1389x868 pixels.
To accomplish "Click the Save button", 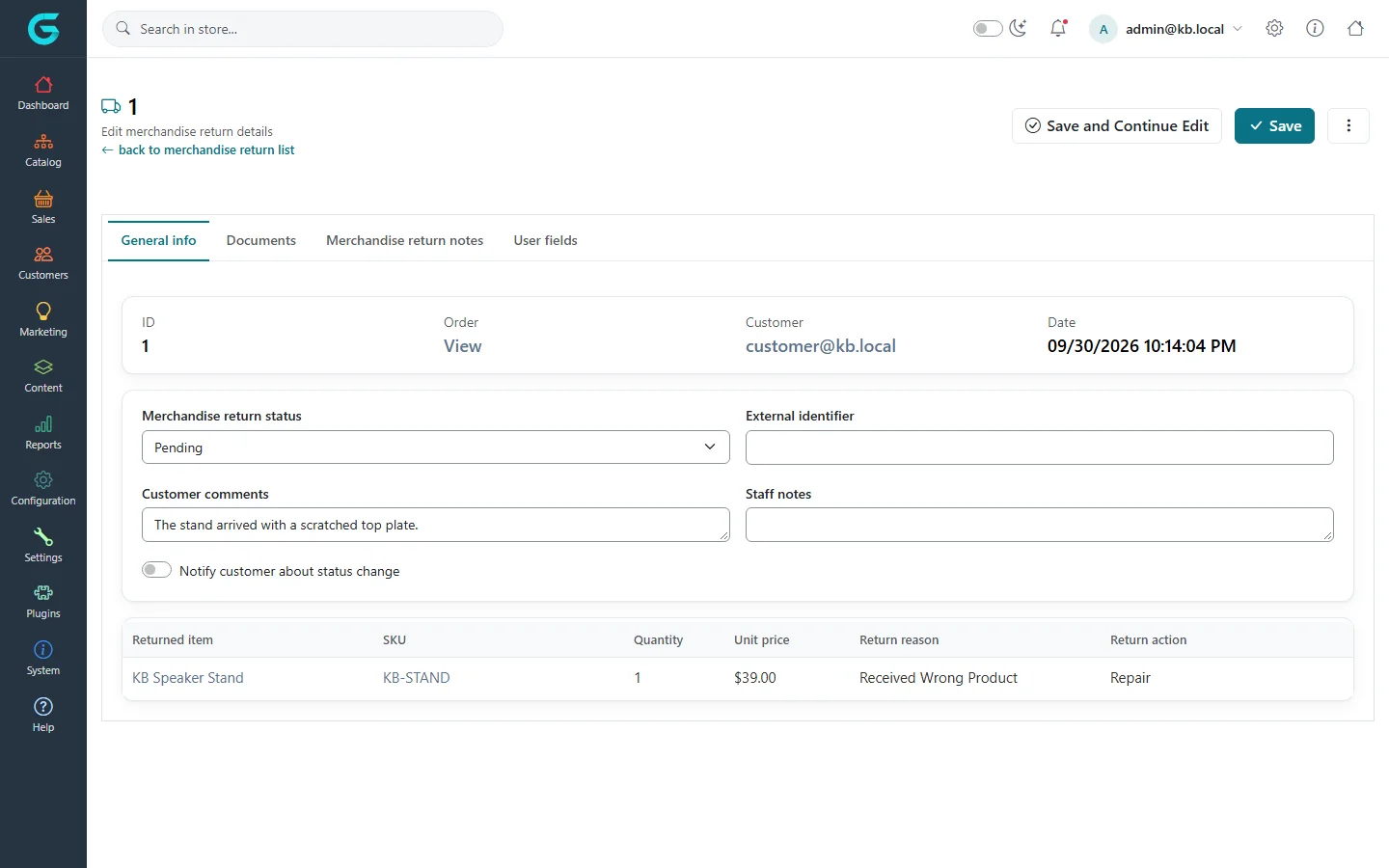I will 1274,125.
